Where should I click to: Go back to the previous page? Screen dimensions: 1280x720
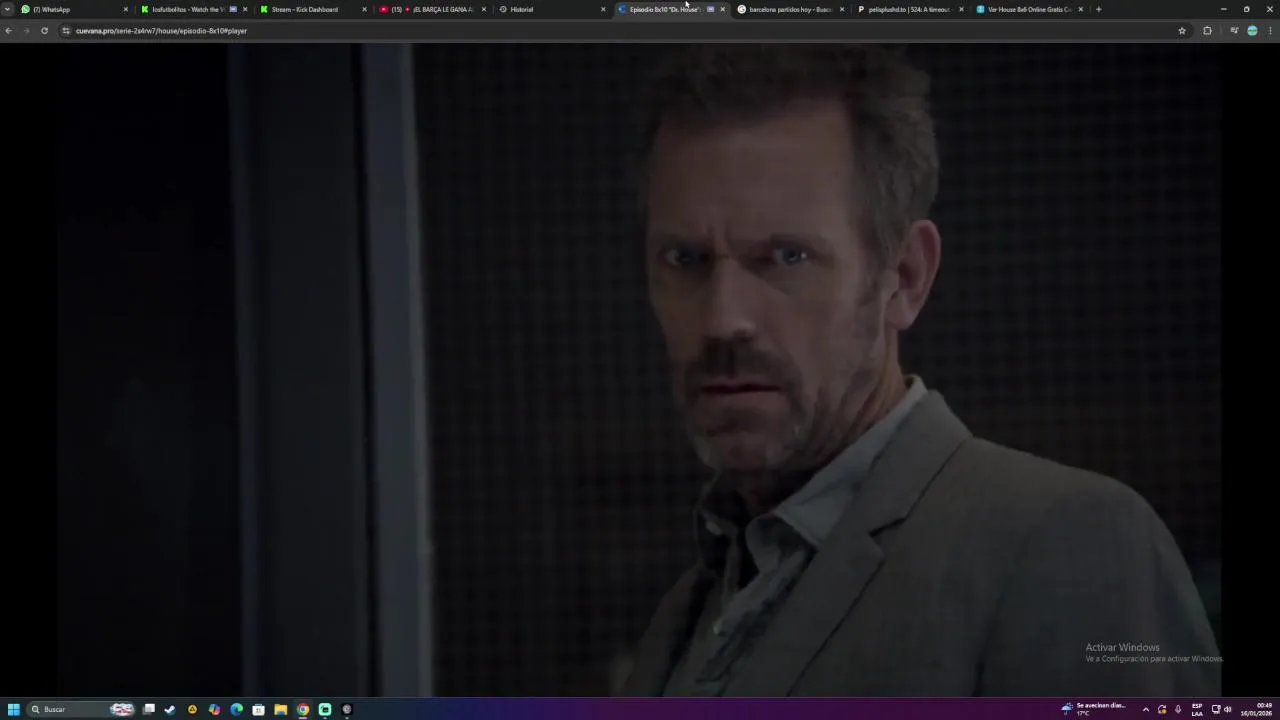[x=9, y=31]
